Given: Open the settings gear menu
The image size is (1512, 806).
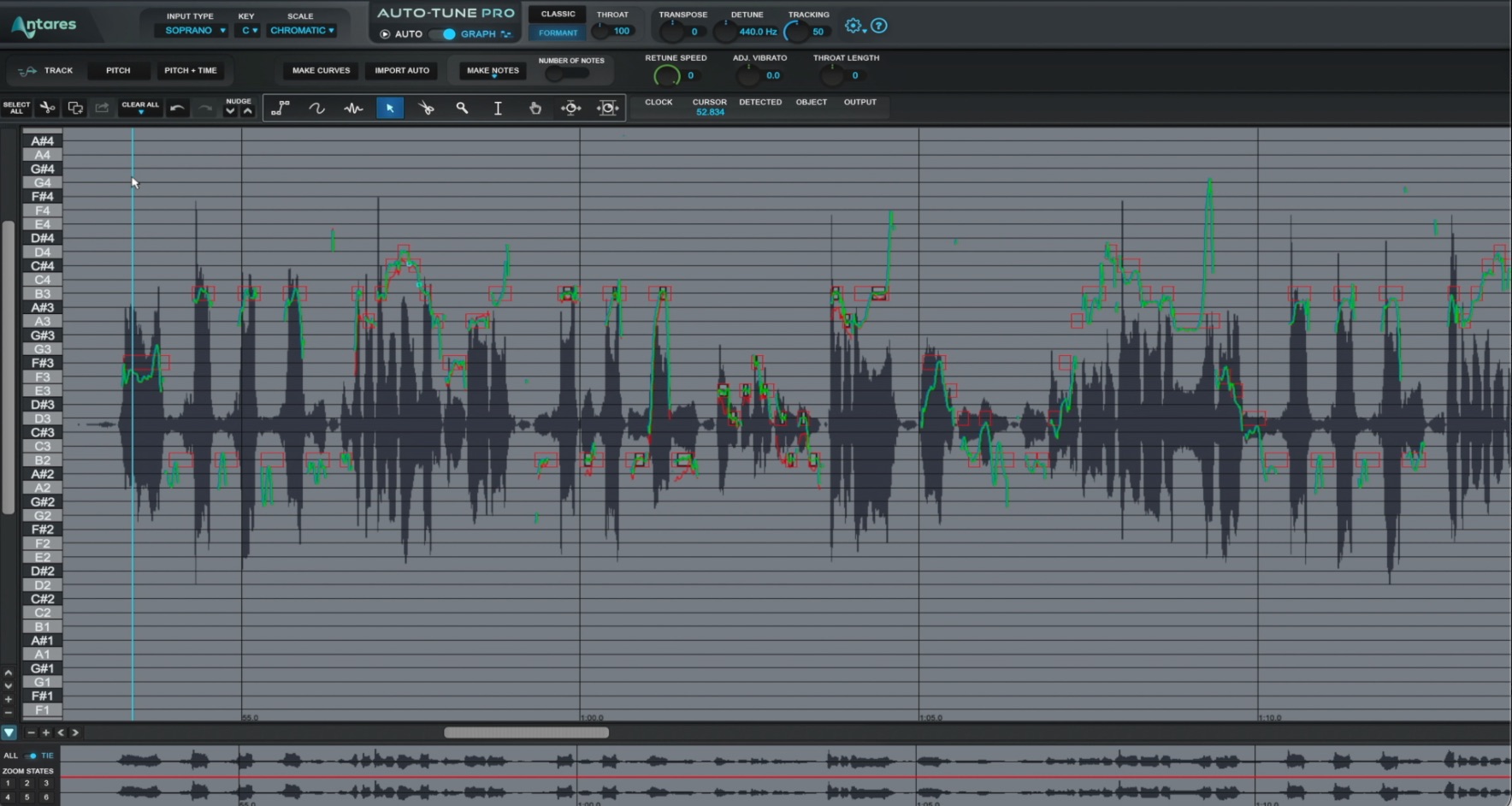Looking at the screenshot, I should click(x=853, y=26).
